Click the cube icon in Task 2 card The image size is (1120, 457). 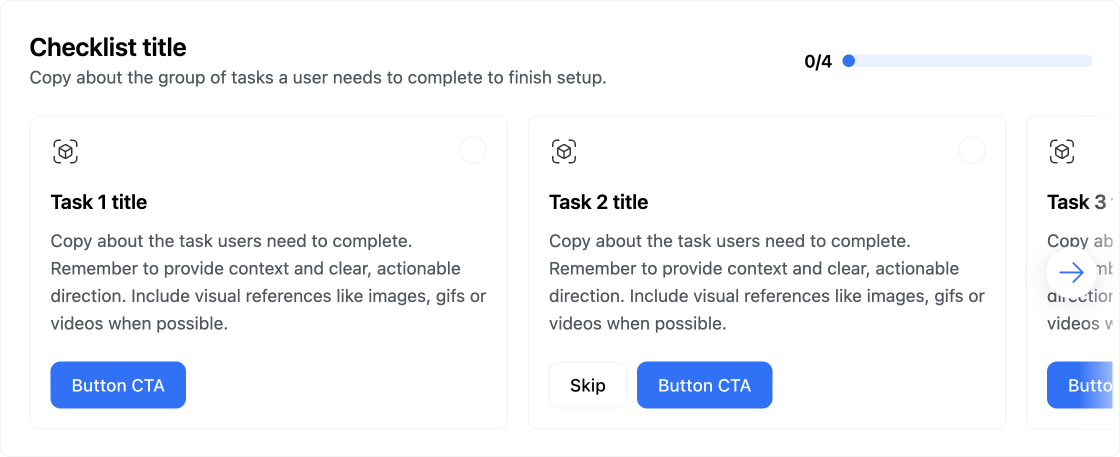click(564, 152)
